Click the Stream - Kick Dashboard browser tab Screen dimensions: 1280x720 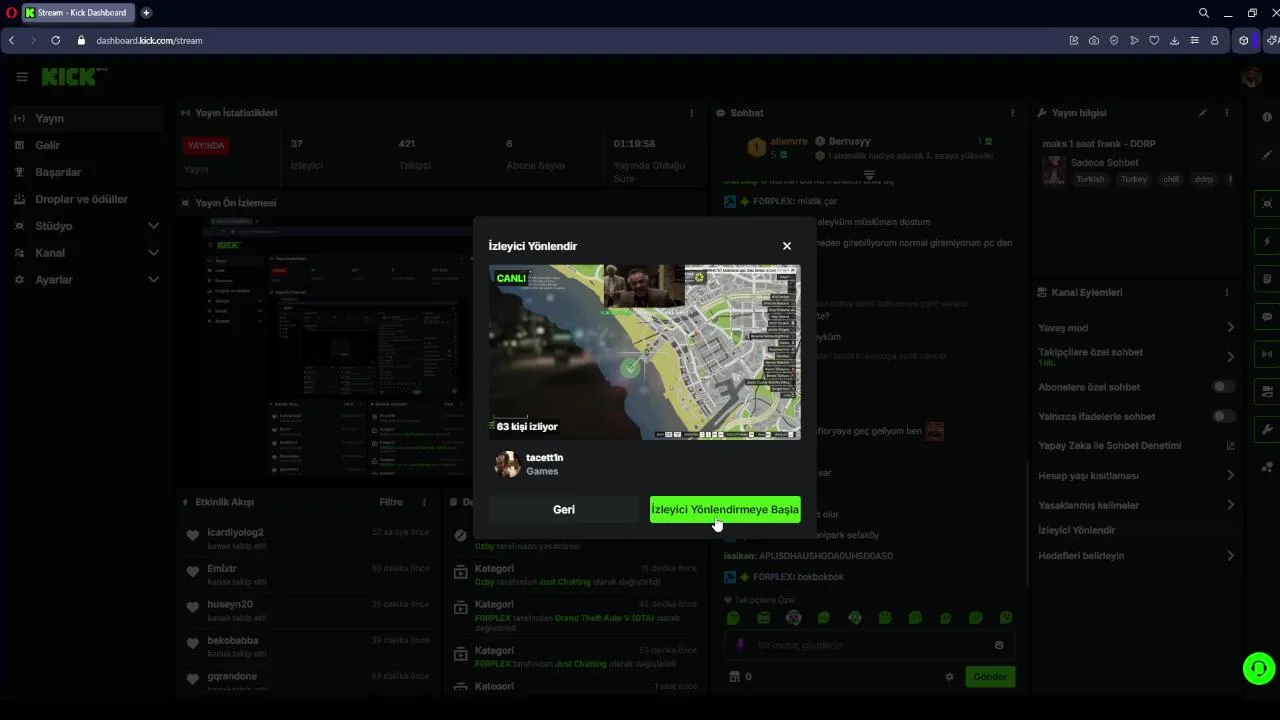77,13
